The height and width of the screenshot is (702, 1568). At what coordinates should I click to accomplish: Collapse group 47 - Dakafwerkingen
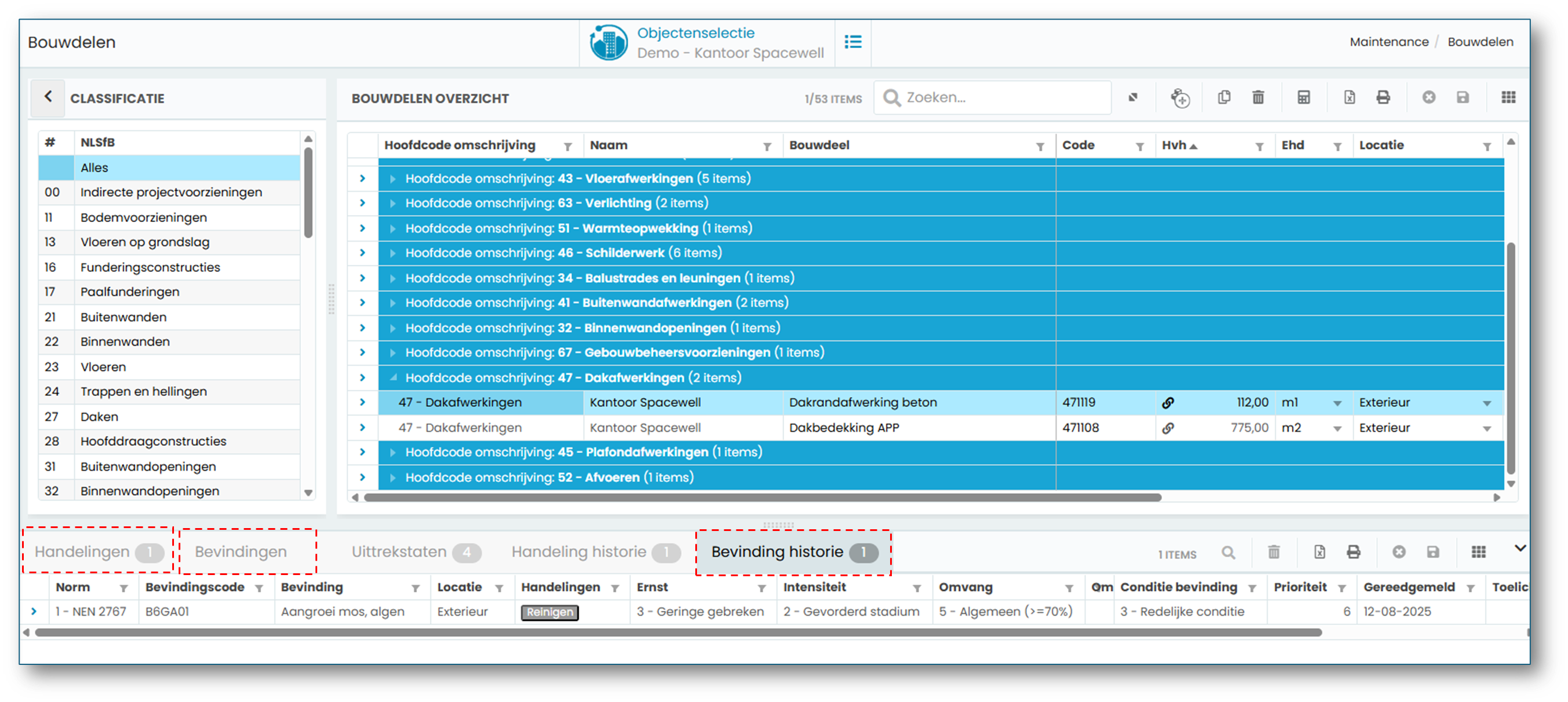click(393, 378)
